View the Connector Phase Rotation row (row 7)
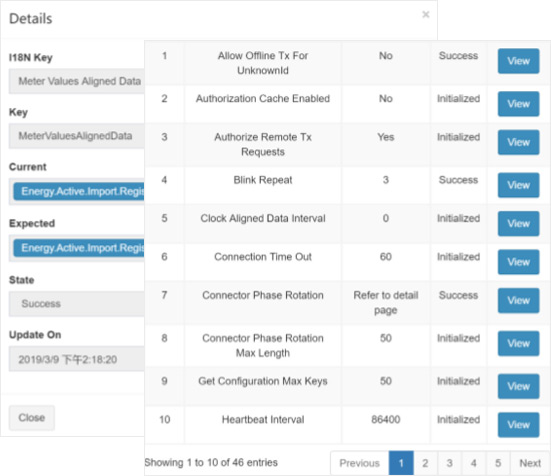 pyautogui.click(x=518, y=300)
